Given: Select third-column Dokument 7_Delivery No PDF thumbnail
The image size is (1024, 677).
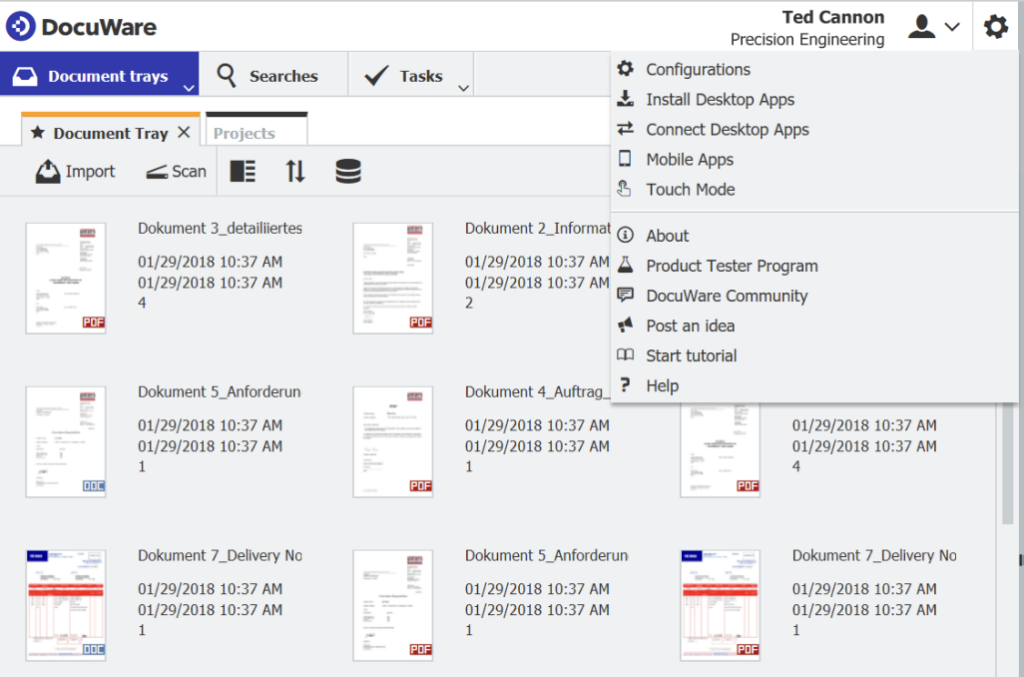Looking at the screenshot, I should [720, 605].
